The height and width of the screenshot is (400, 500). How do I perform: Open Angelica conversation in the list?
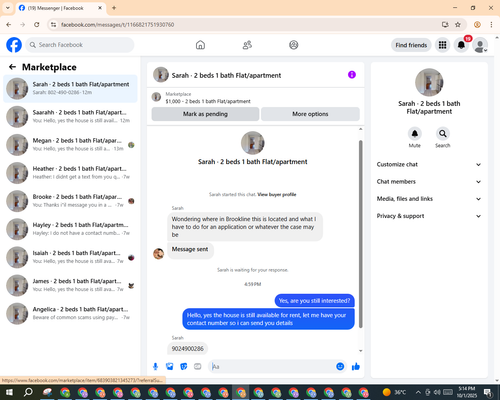pyautogui.click(x=70, y=313)
